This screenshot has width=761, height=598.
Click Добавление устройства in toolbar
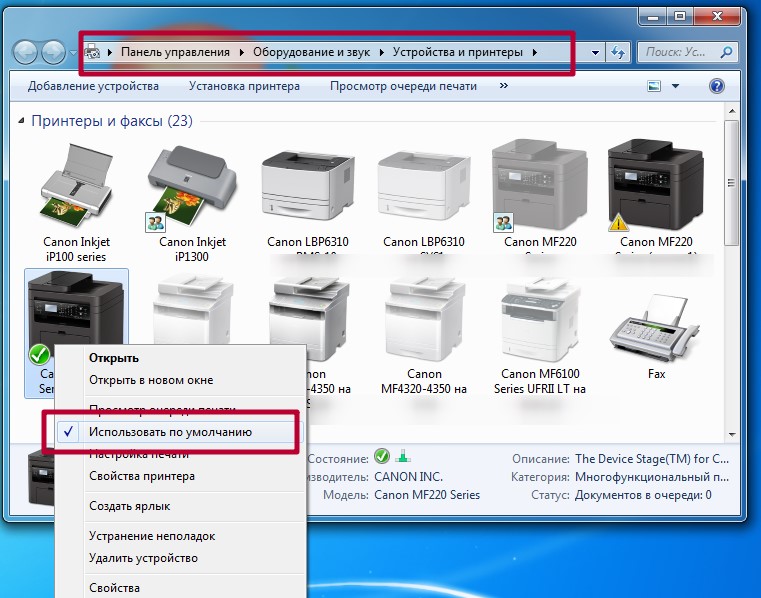click(93, 86)
